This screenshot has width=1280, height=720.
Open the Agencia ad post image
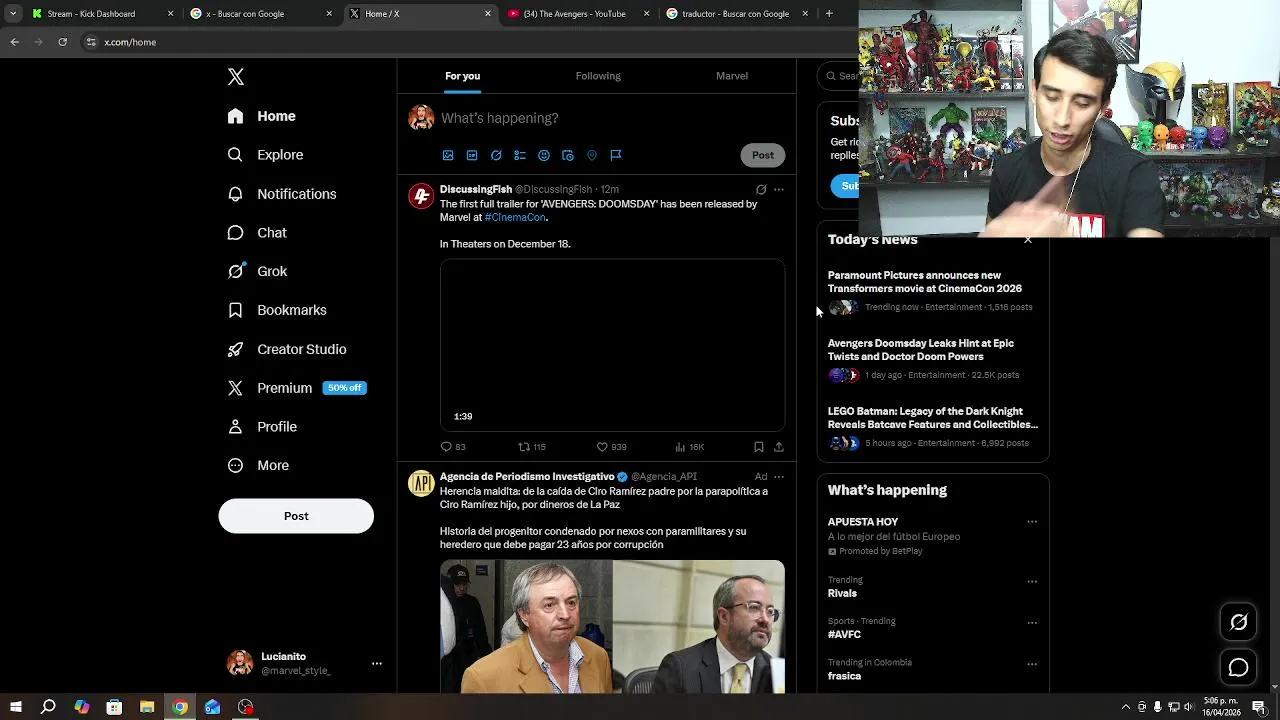click(x=612, y=627)
